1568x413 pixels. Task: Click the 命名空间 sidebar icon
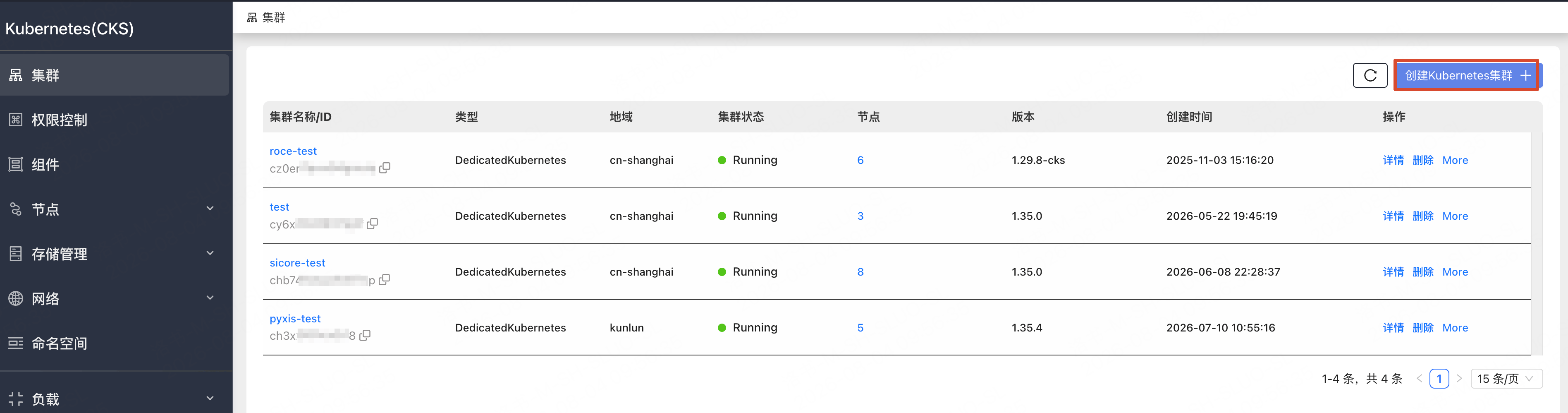click(x=16, y=343)
